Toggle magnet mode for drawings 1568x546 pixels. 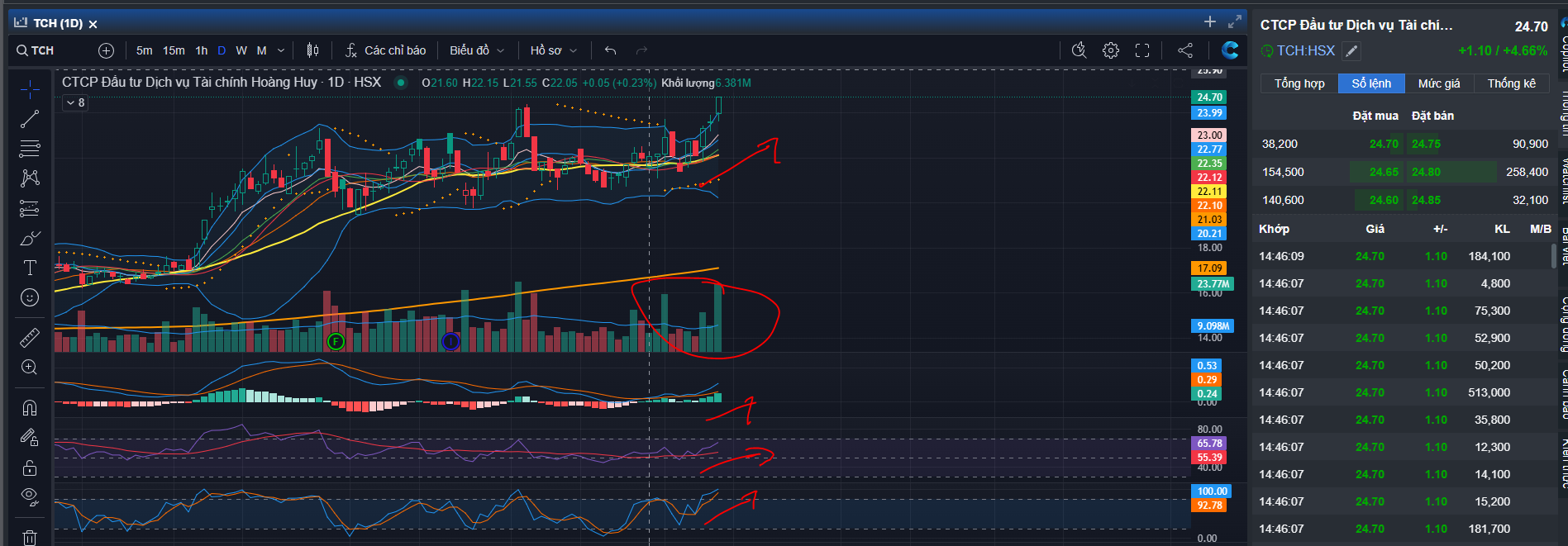30,407
